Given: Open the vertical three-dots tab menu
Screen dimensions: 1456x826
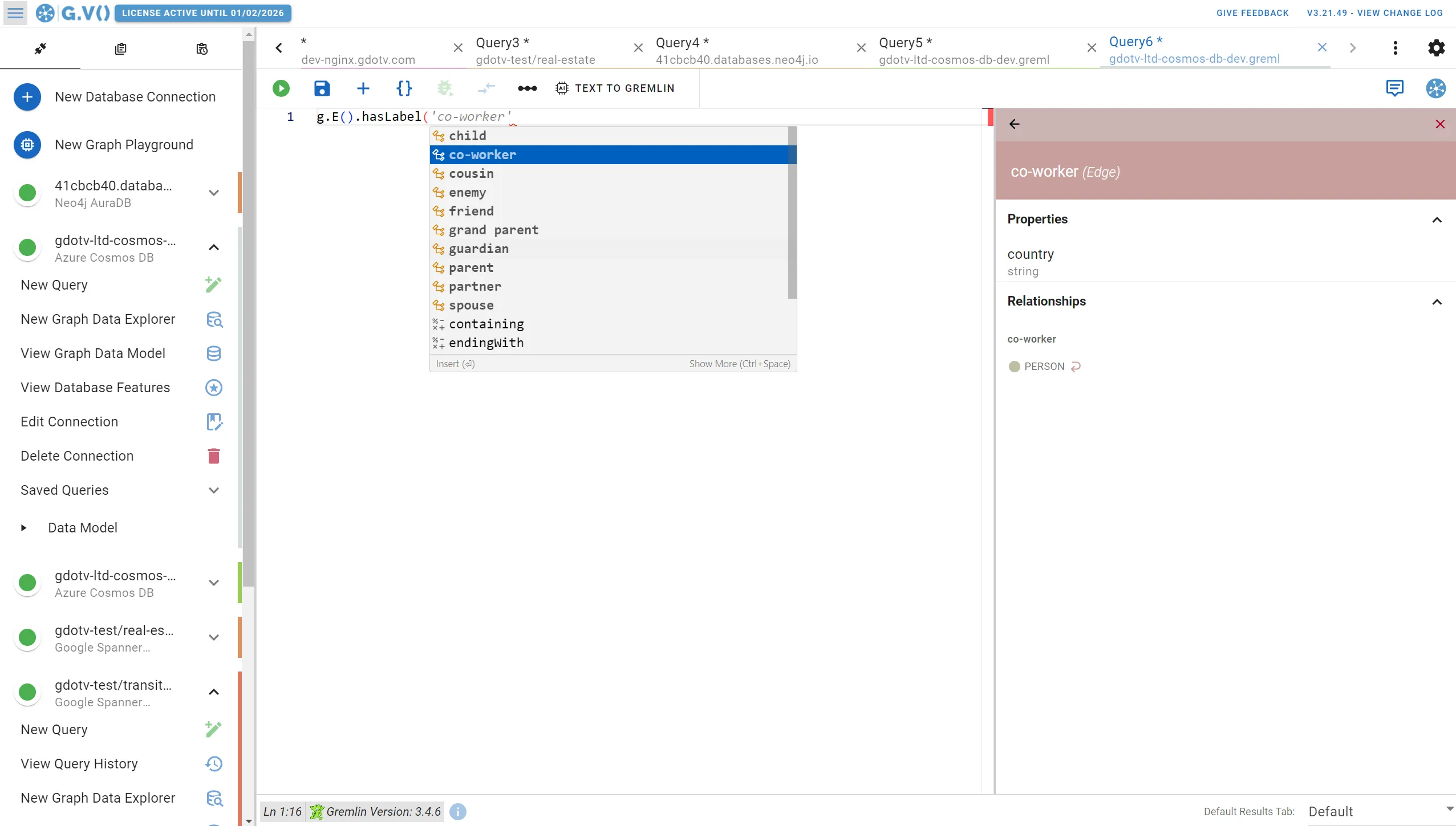Looking at the screenshot, I should 1395,48.
